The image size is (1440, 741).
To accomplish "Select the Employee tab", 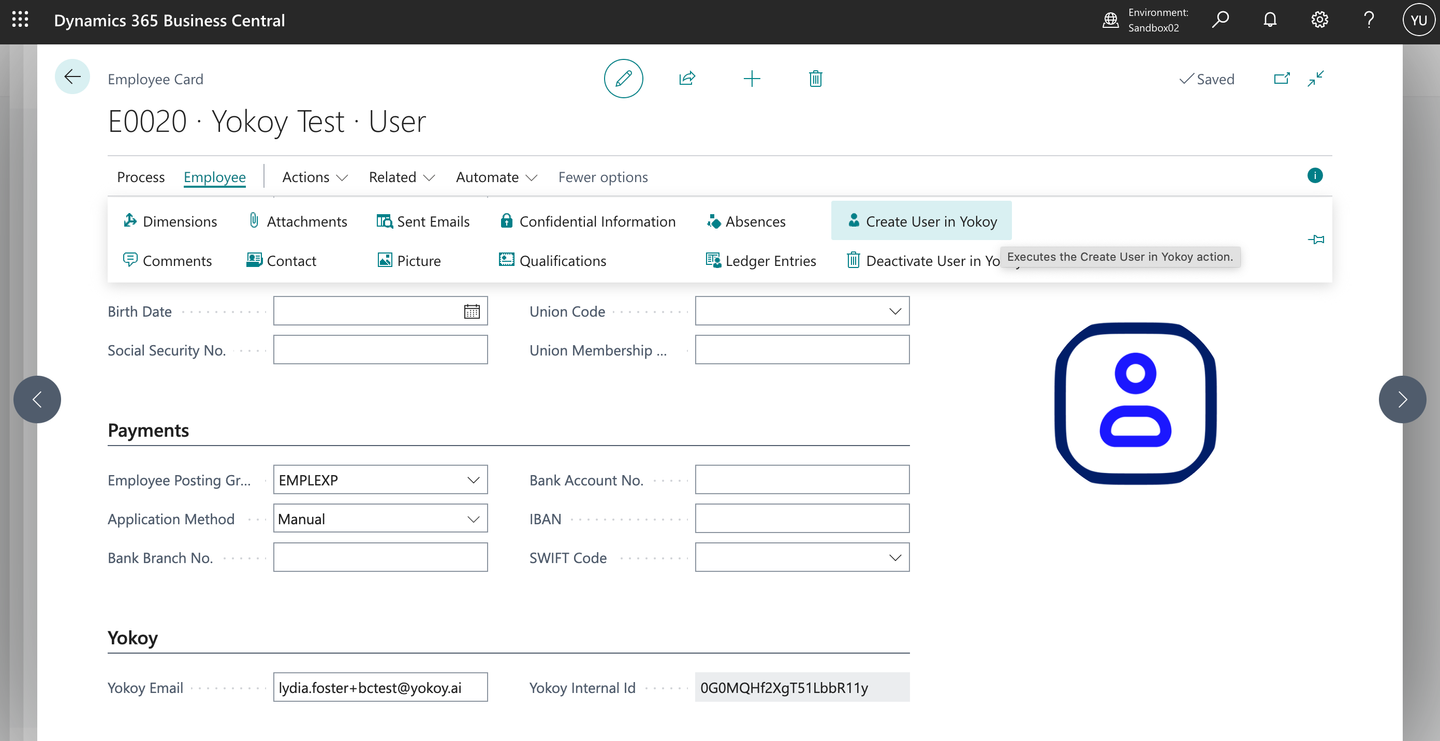I will point(215,177).
